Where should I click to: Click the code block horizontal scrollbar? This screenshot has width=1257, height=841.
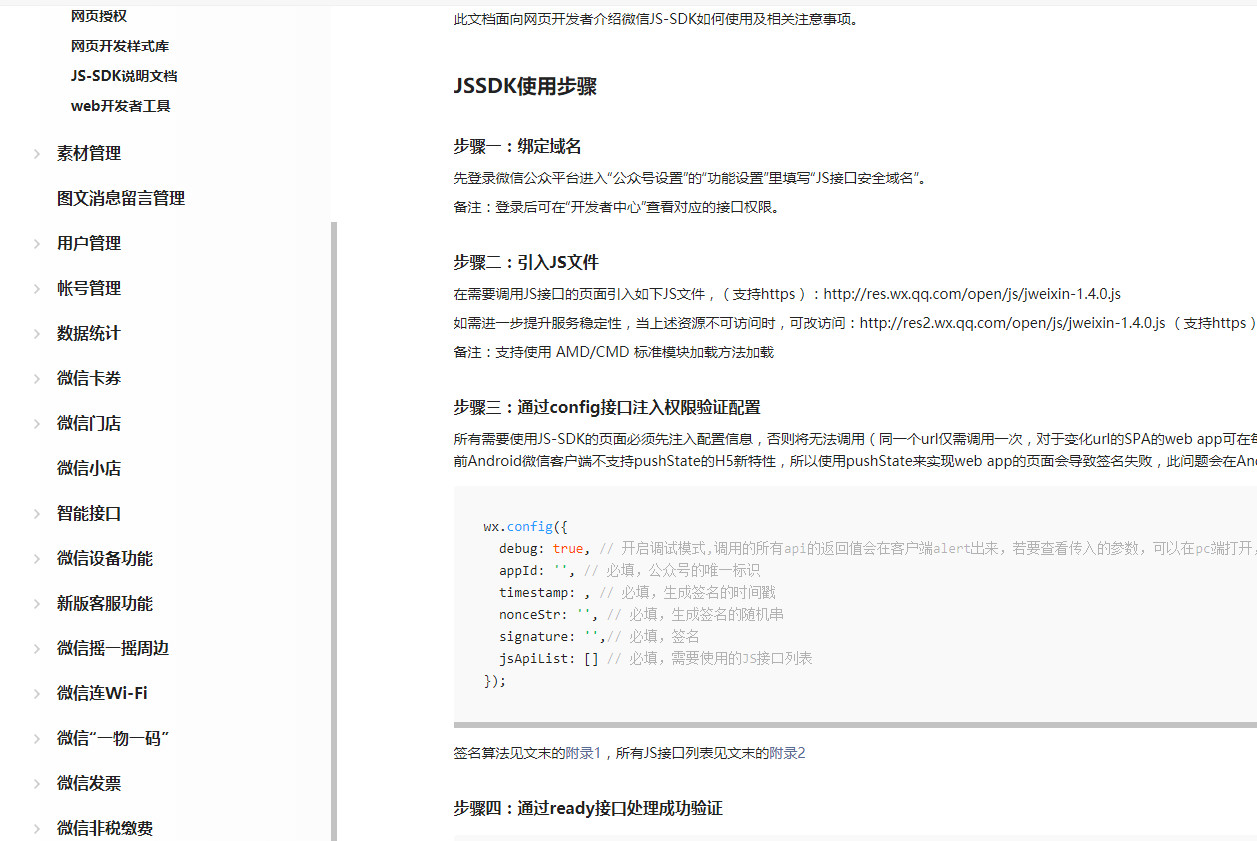(x=855, y=723)
